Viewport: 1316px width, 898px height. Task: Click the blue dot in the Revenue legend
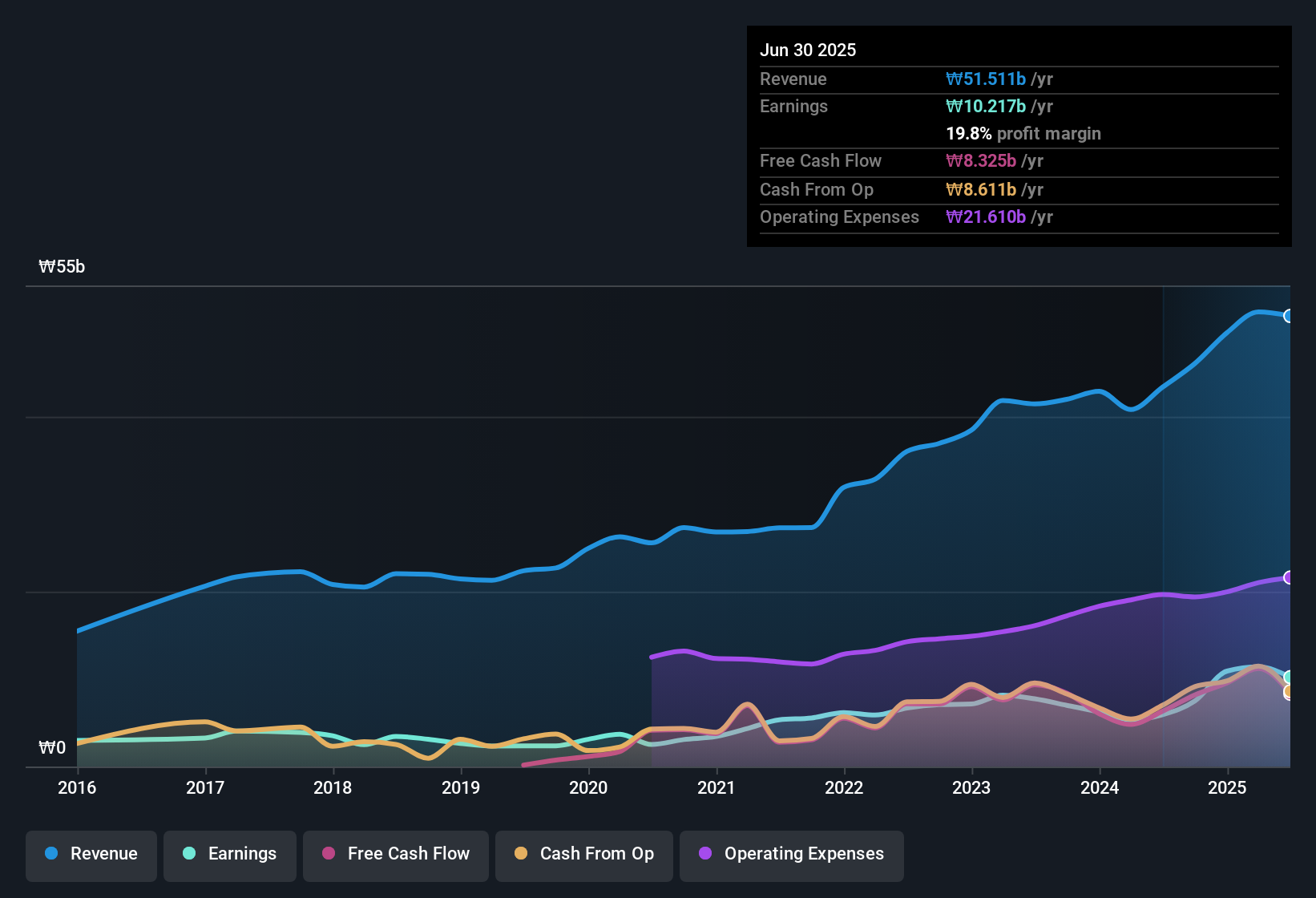pyautogui.click(x=50, y=854)
